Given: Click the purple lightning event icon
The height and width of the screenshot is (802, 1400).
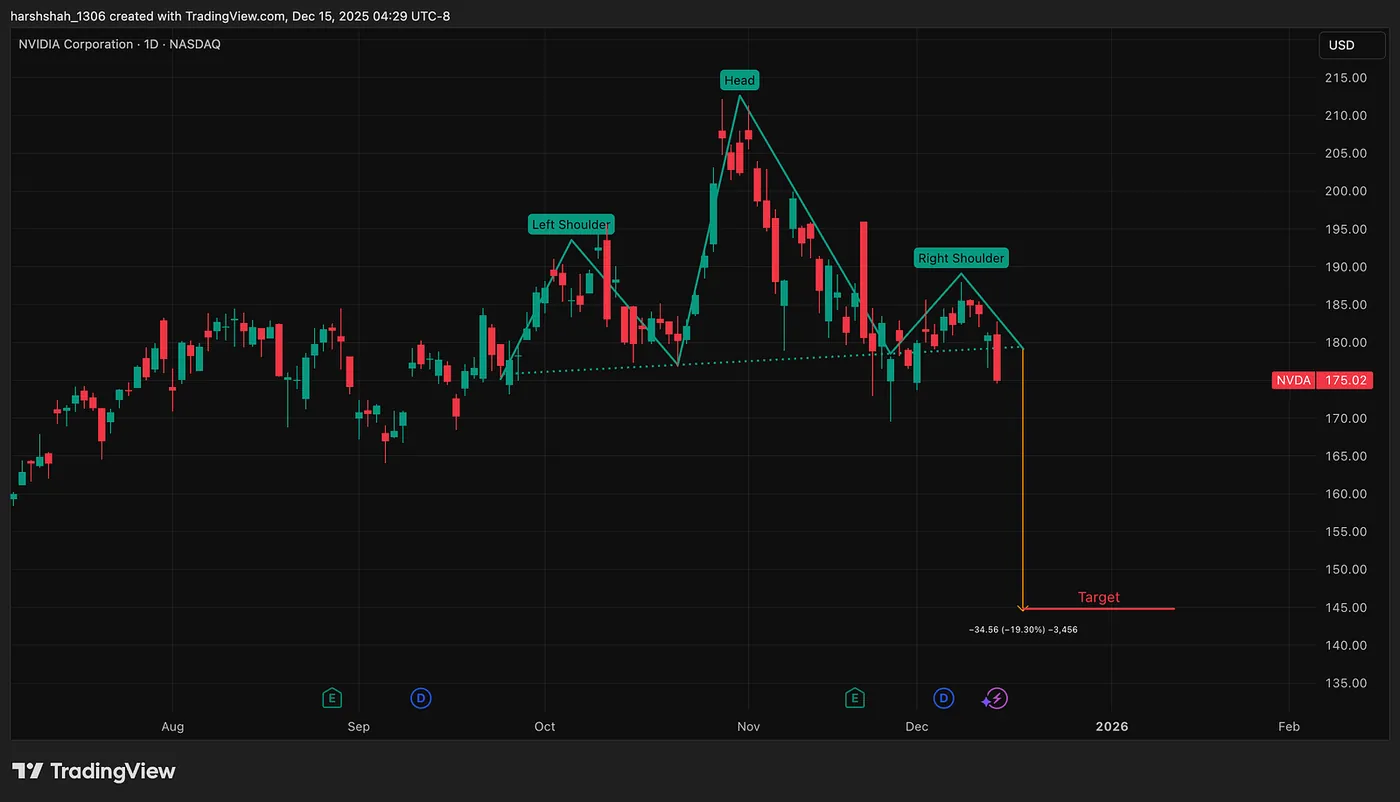Looking at the screenshot, I should click(995, 699).
